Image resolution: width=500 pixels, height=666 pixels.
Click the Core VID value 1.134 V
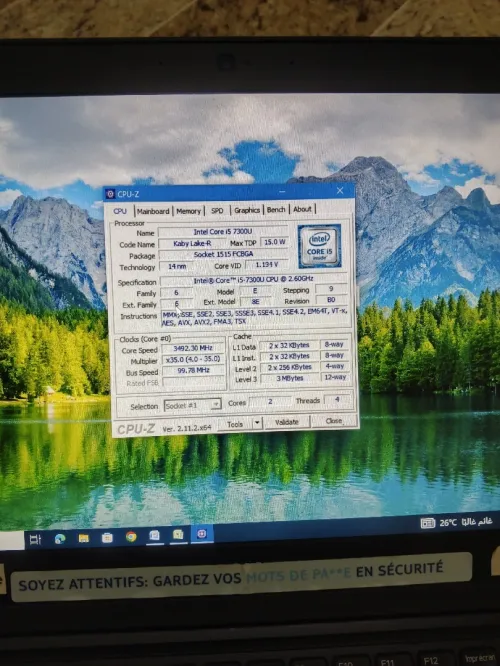pos(267,264)
